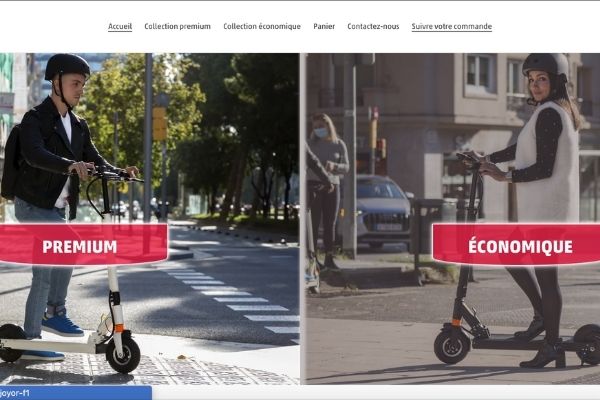Select the red ÉCONOMIQUE banner
This screenshot has height=400, width=600.
tap(516, 245)
